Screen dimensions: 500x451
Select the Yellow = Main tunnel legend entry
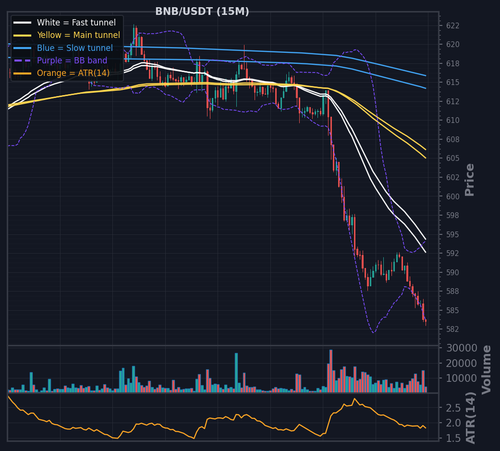point(67,35)
